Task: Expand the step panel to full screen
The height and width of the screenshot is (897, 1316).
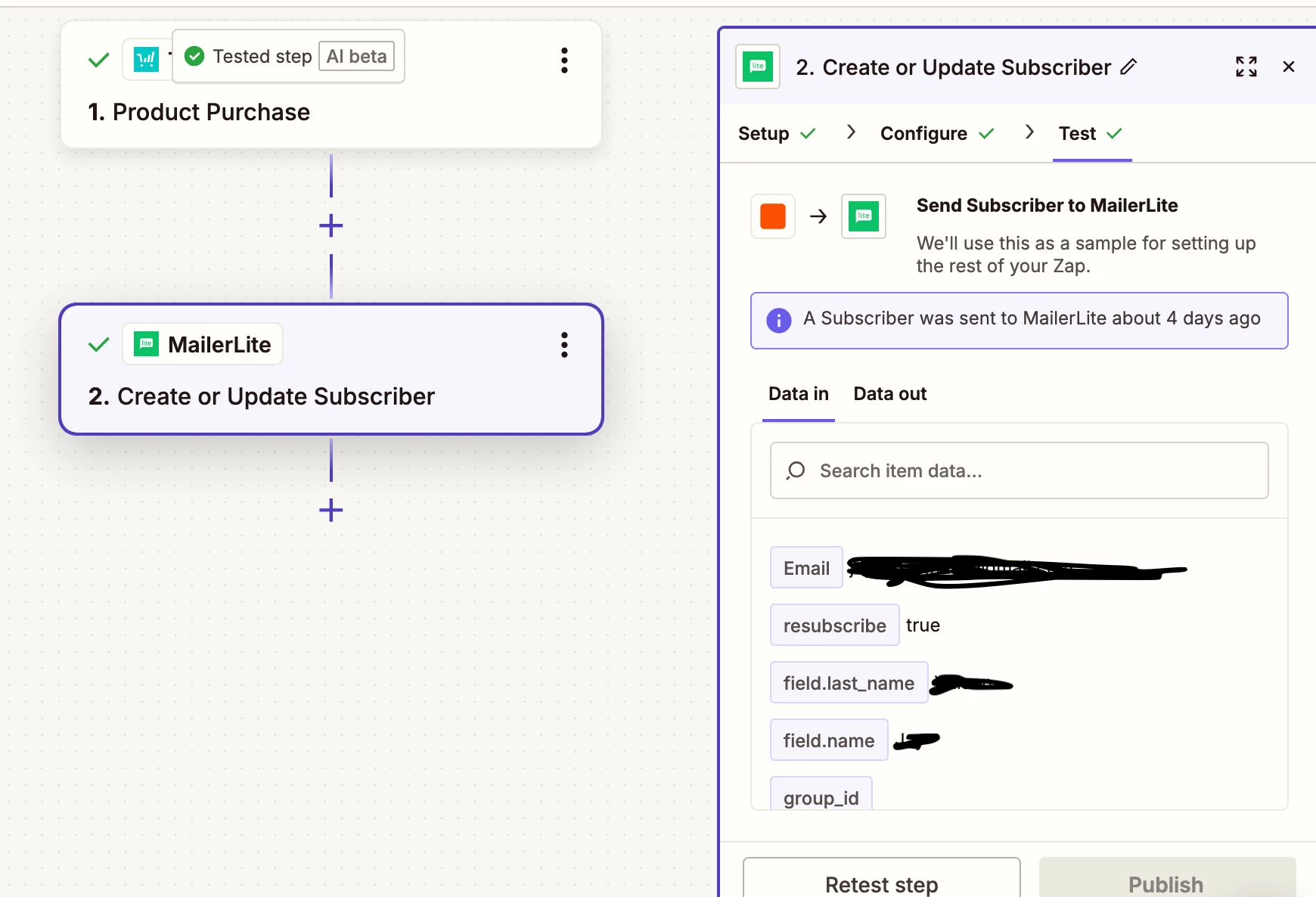Action: tap(1246, 67)
